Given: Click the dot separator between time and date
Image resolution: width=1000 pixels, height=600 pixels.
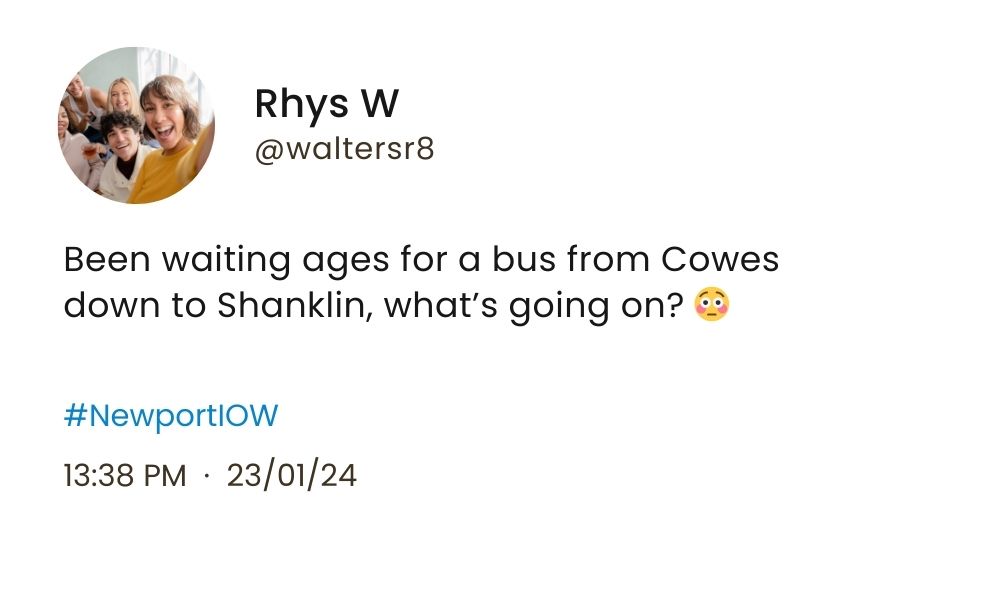Looking at the screenshot, I should click(x=206, y=476).
